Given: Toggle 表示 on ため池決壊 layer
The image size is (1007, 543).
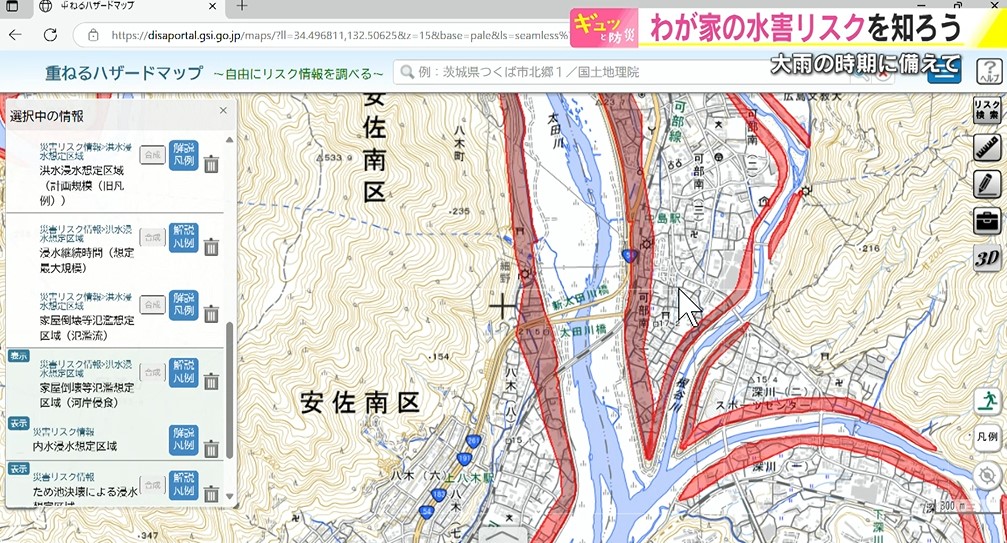Looking at the screenshot, I should click(18, 469).
